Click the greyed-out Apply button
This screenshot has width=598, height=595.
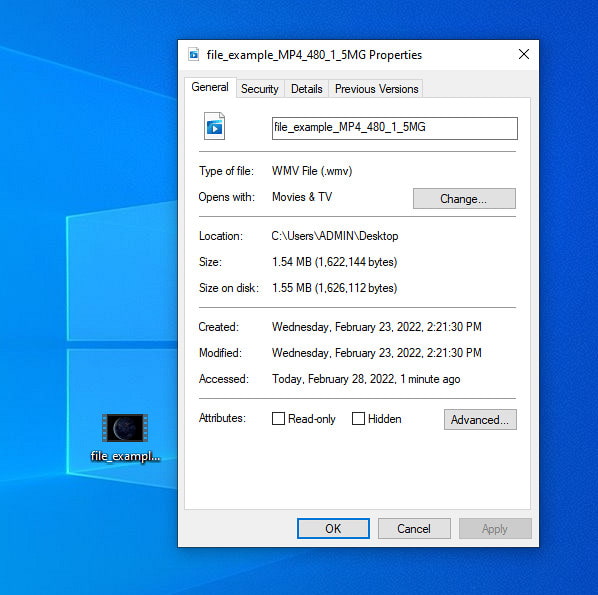point(495,529)
